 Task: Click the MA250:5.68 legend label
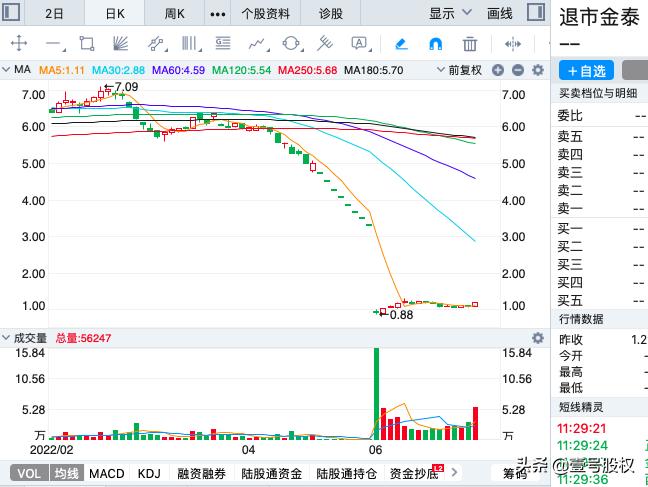pos(307,70)
